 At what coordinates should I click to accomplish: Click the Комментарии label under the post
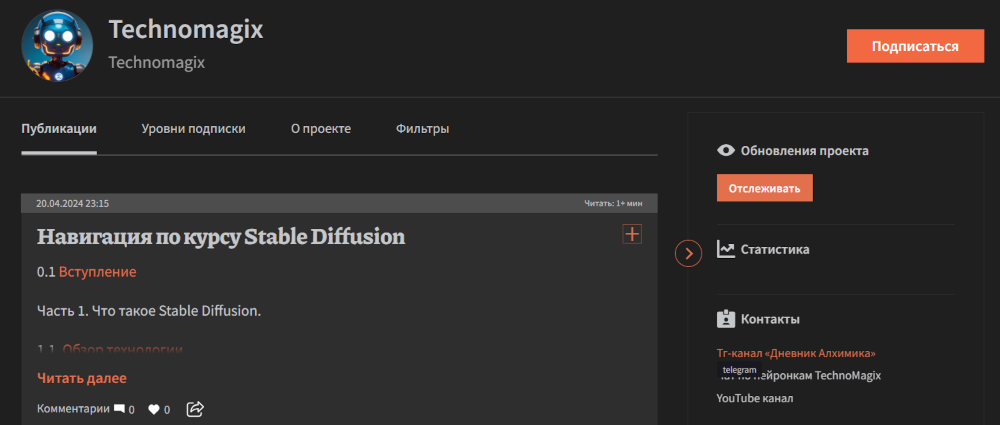[x=73, y=409]
